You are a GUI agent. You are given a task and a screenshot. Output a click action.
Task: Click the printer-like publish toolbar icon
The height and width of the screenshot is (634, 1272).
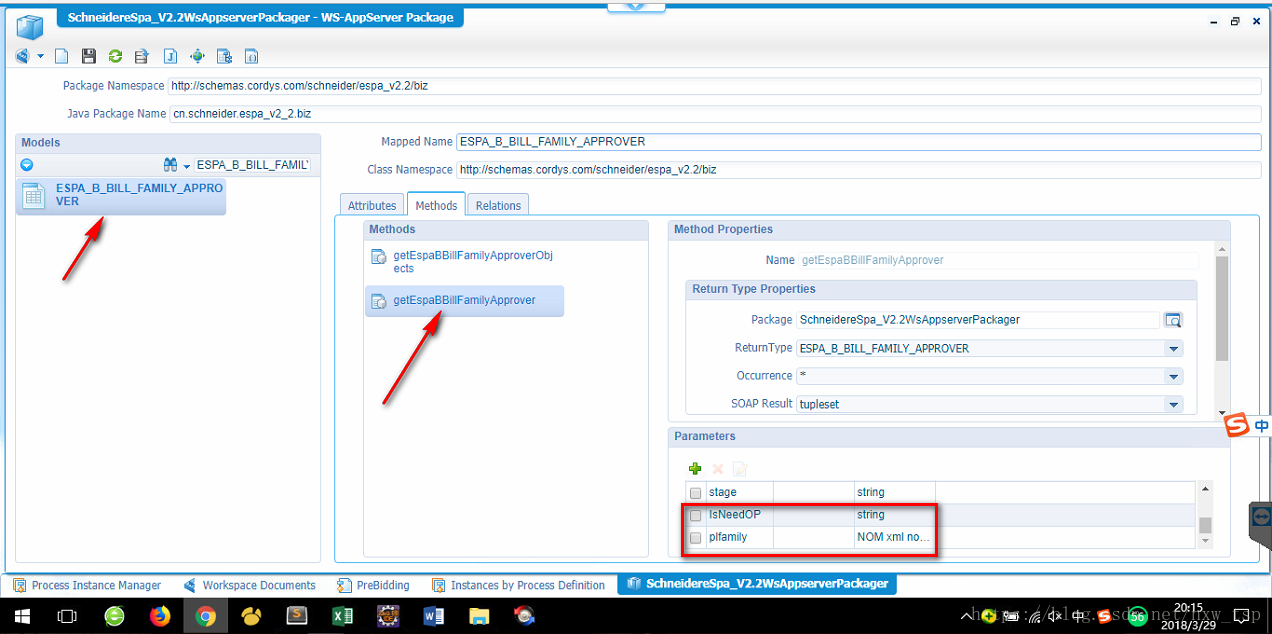pos(142,56)
